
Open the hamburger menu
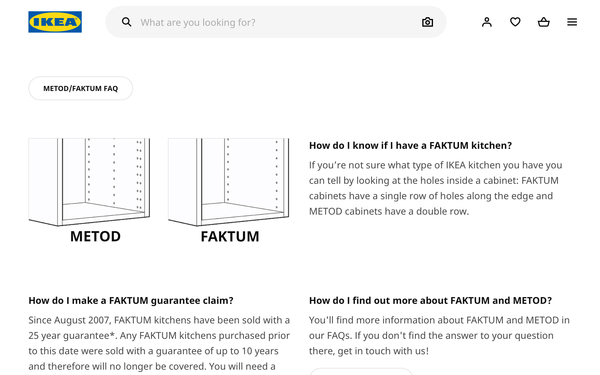572,22
